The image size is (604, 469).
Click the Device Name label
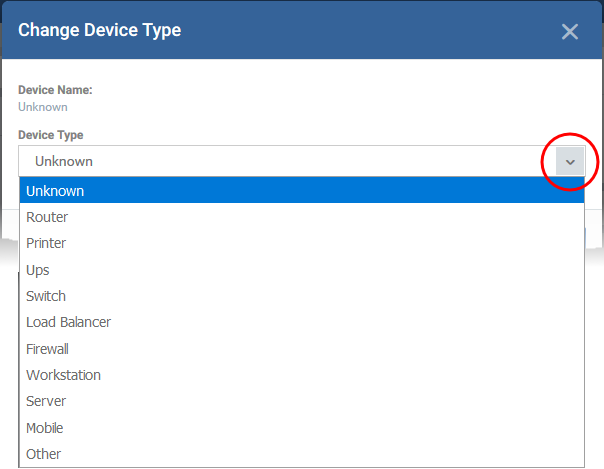[55, 90]
